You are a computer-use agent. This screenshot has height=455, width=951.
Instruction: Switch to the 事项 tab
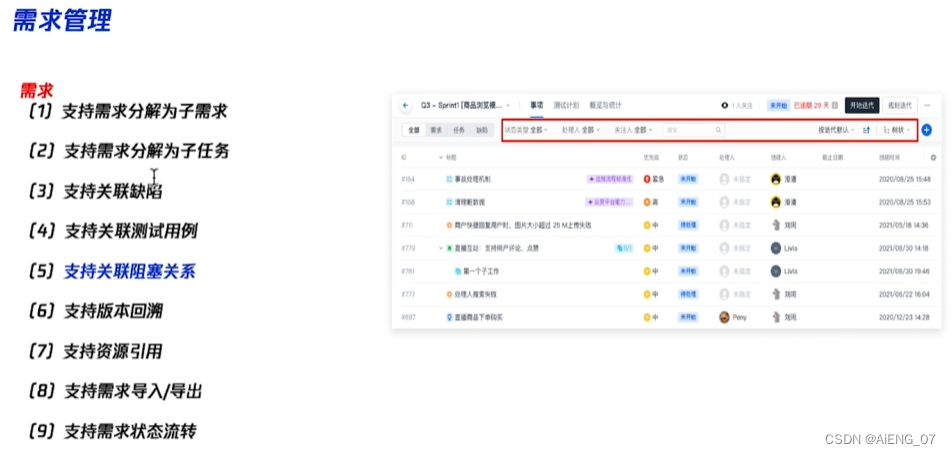537,105
